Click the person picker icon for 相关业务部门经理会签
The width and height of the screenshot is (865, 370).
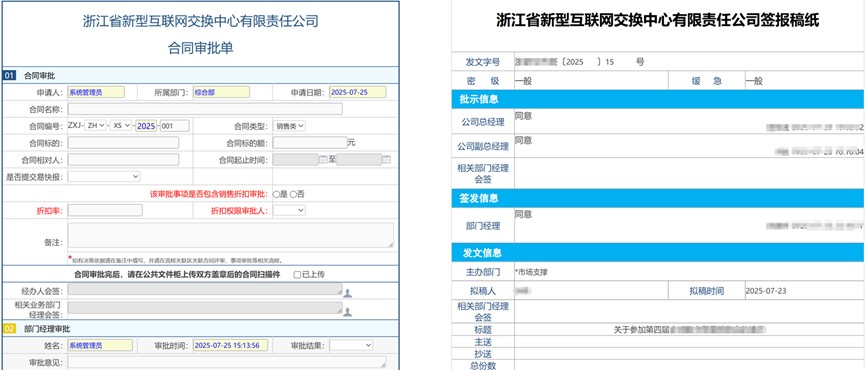click(x=348, y=312)
